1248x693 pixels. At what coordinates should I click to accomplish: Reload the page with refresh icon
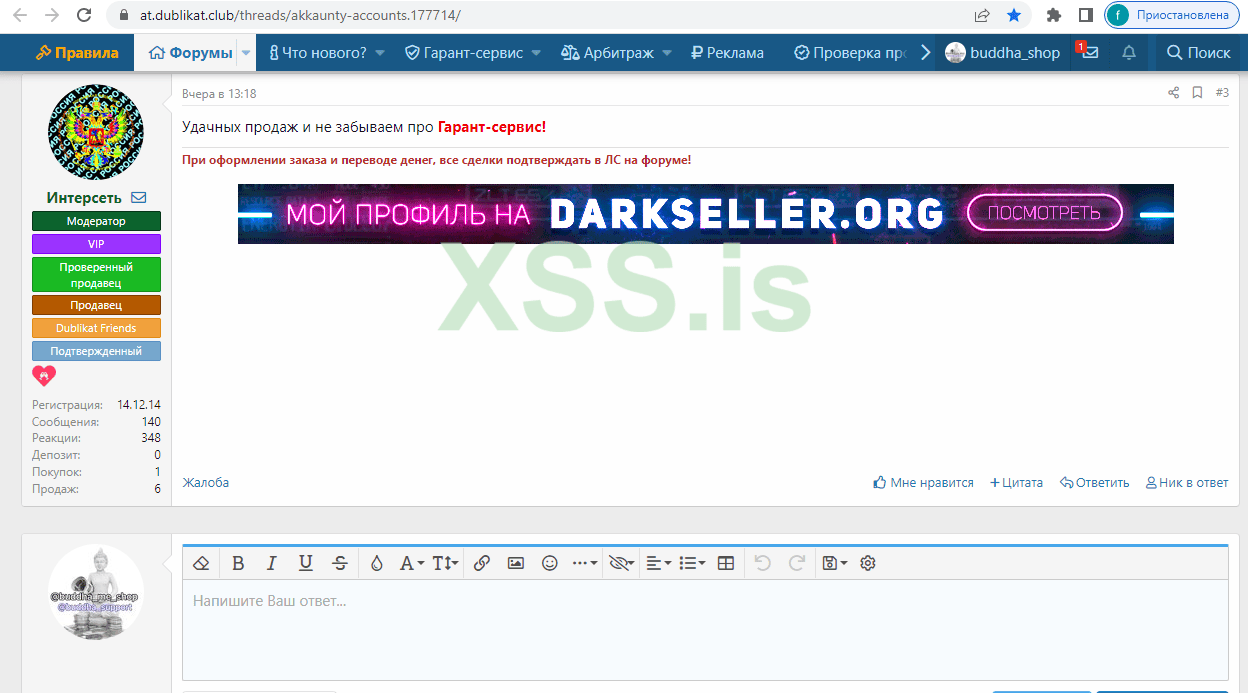coord(84,15)
